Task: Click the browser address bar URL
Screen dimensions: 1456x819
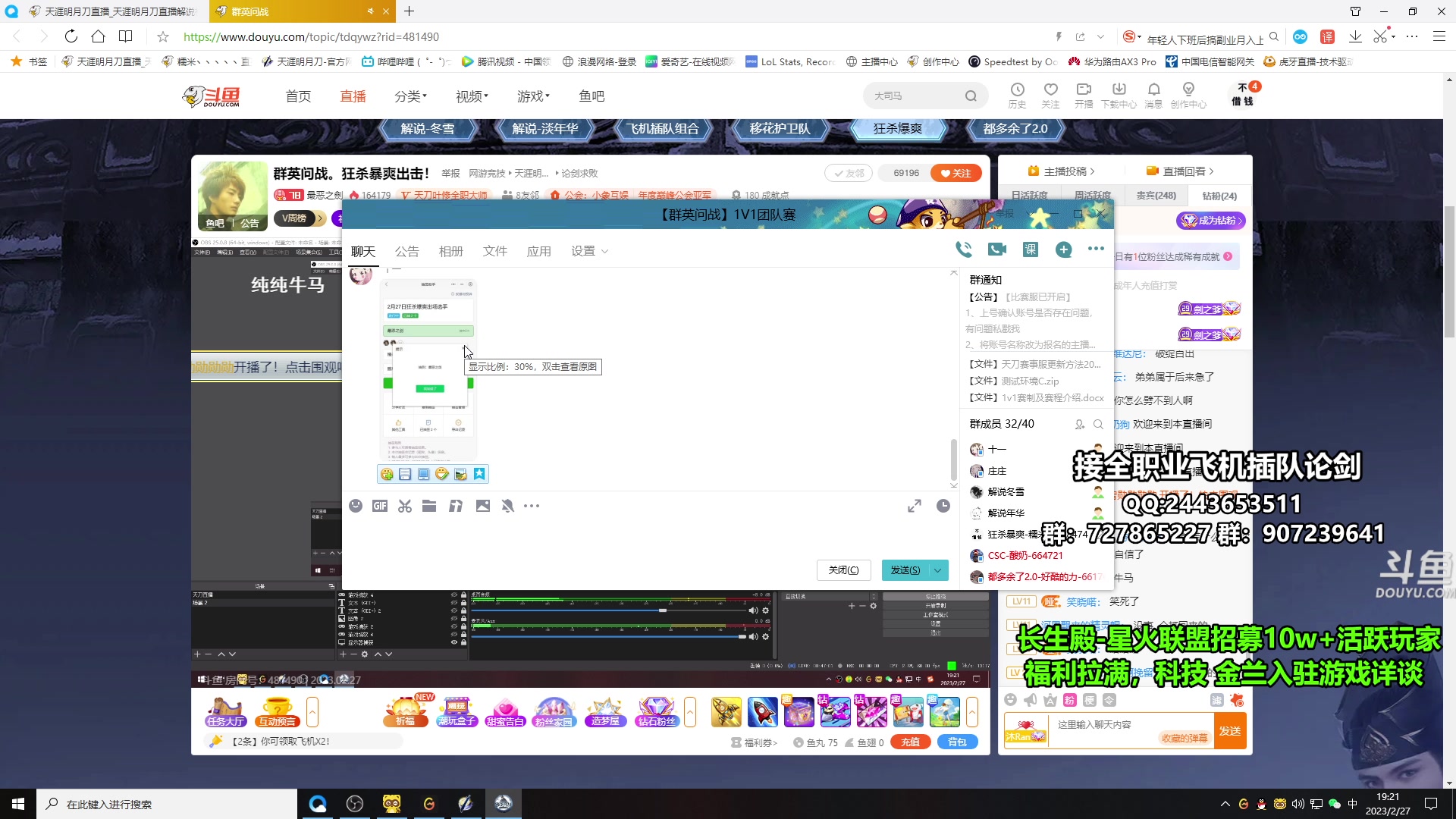Action: click(x=311, y=36)
